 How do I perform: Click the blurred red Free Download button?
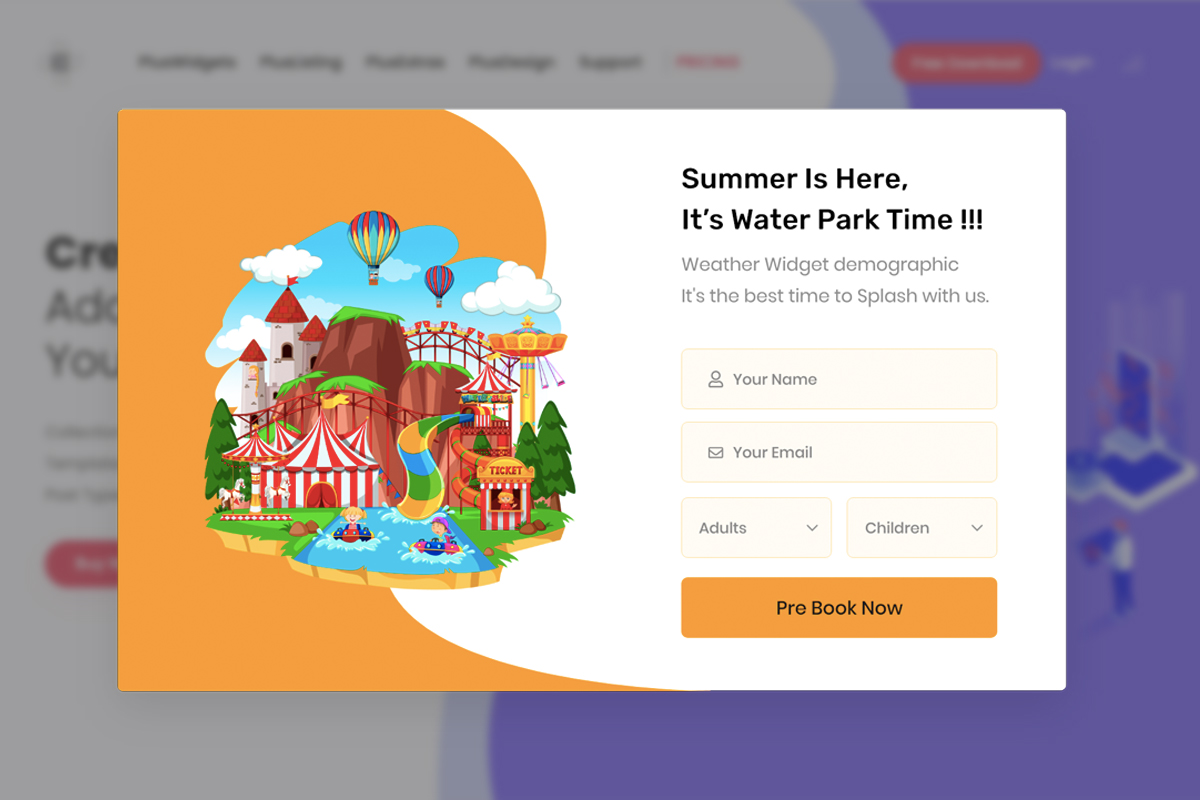tap(966, 63)
